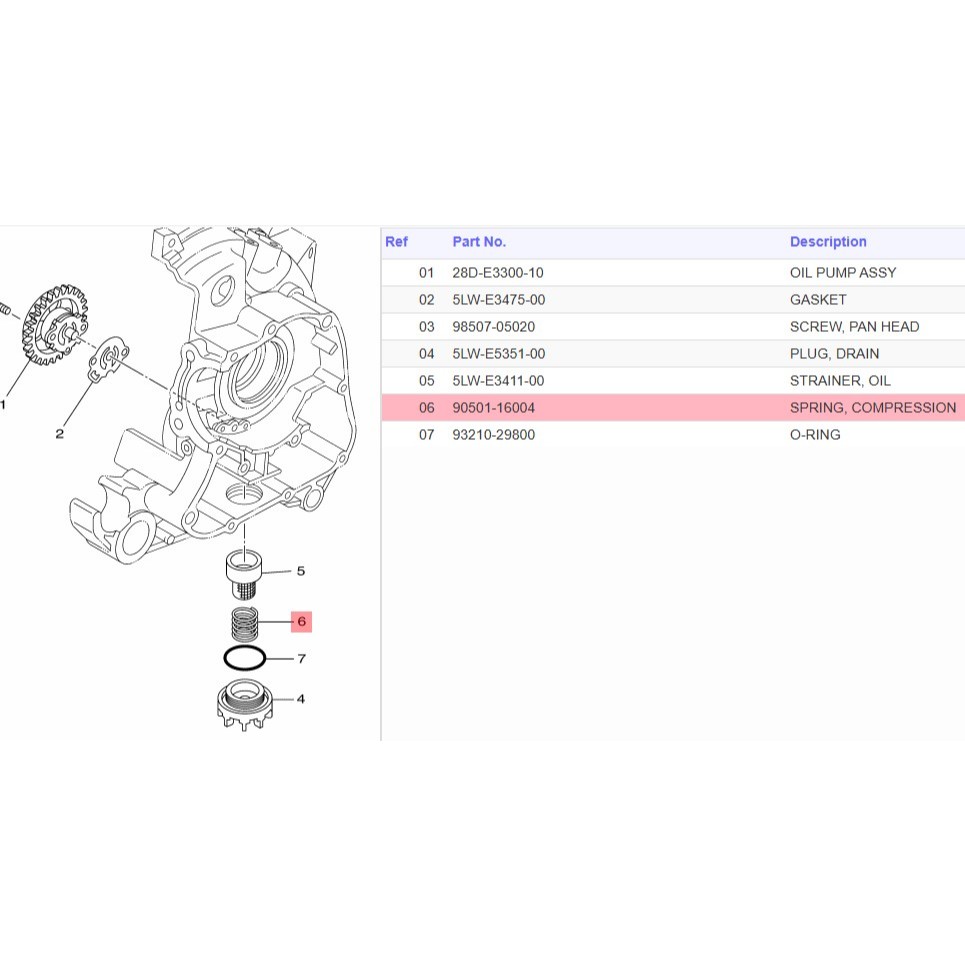
Task: Click the GASKET description
Action: (818, 300)
